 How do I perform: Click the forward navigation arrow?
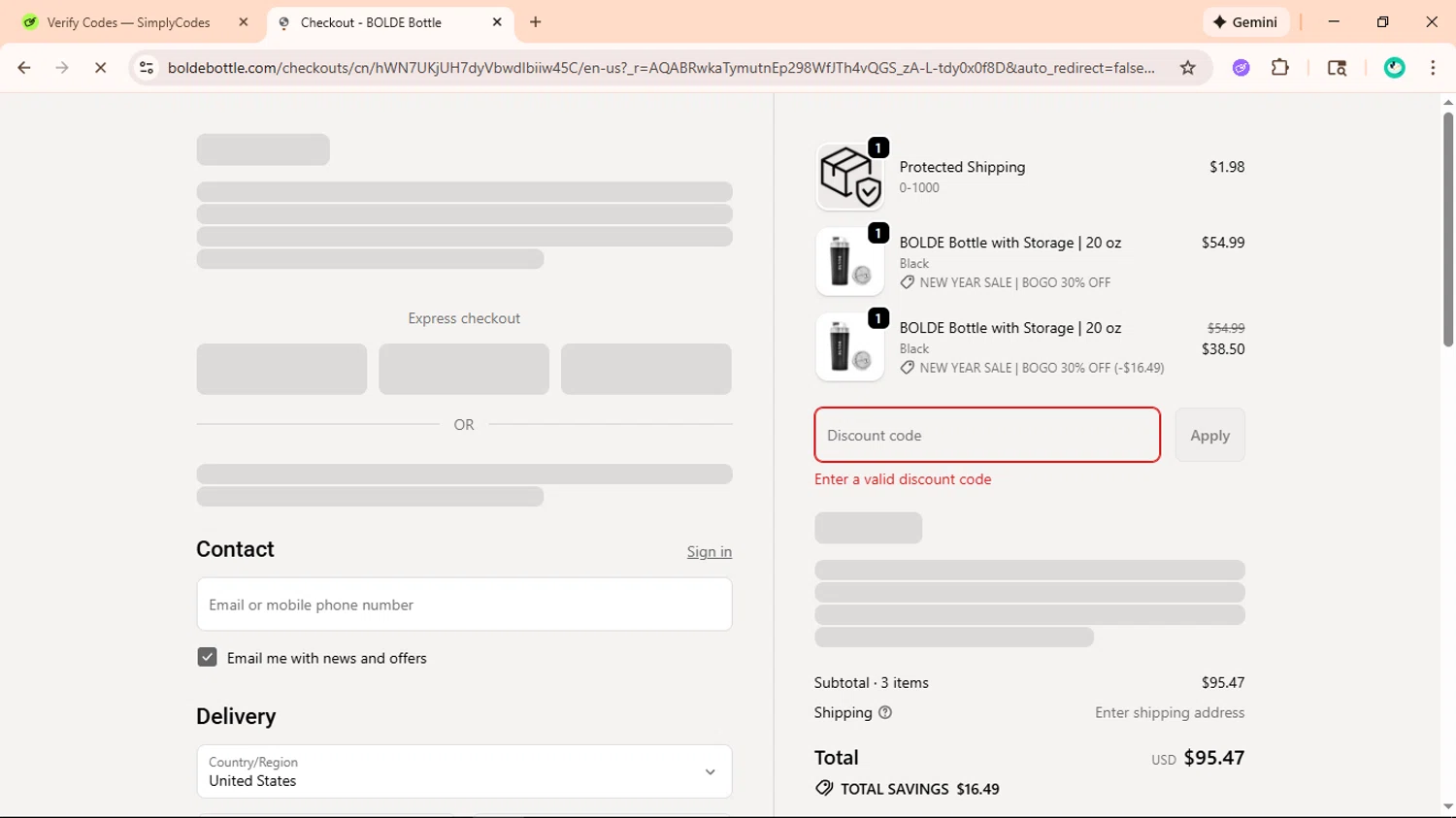(62, 68)
